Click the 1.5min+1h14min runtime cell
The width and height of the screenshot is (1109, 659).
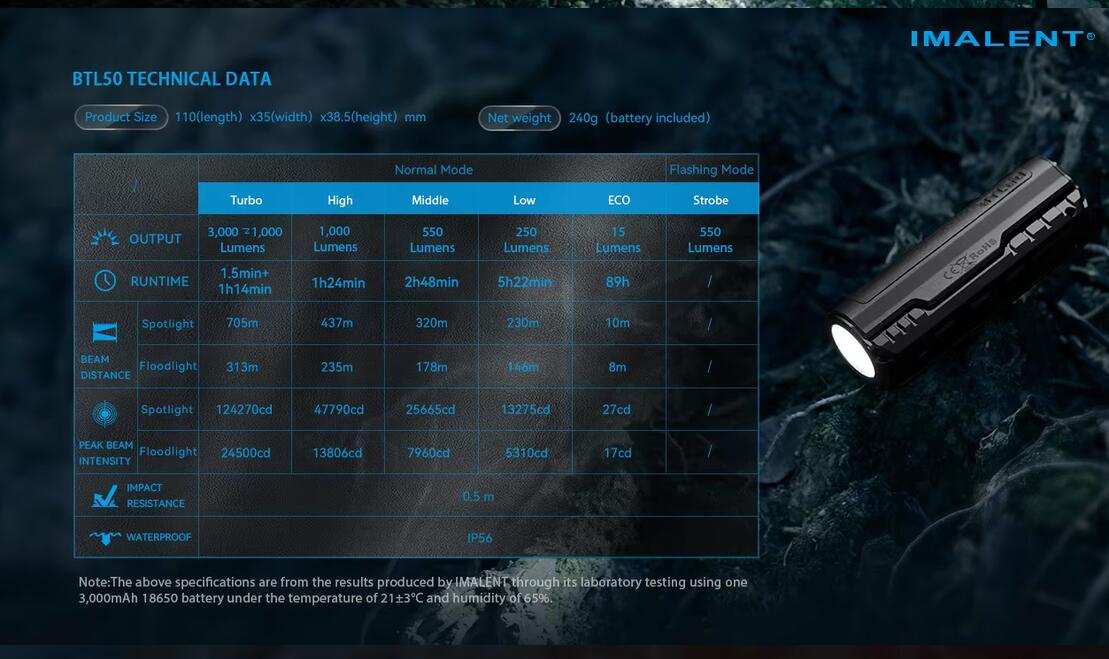(x=245, y=281)
